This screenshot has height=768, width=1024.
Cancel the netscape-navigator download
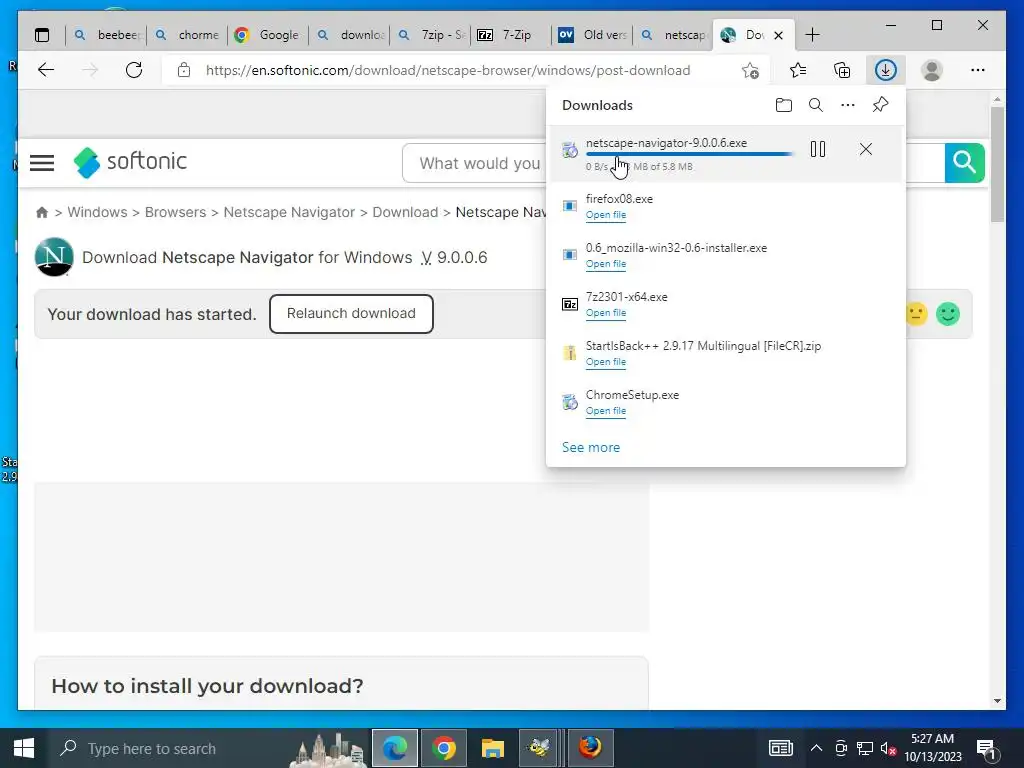click(x=866, y=150)
